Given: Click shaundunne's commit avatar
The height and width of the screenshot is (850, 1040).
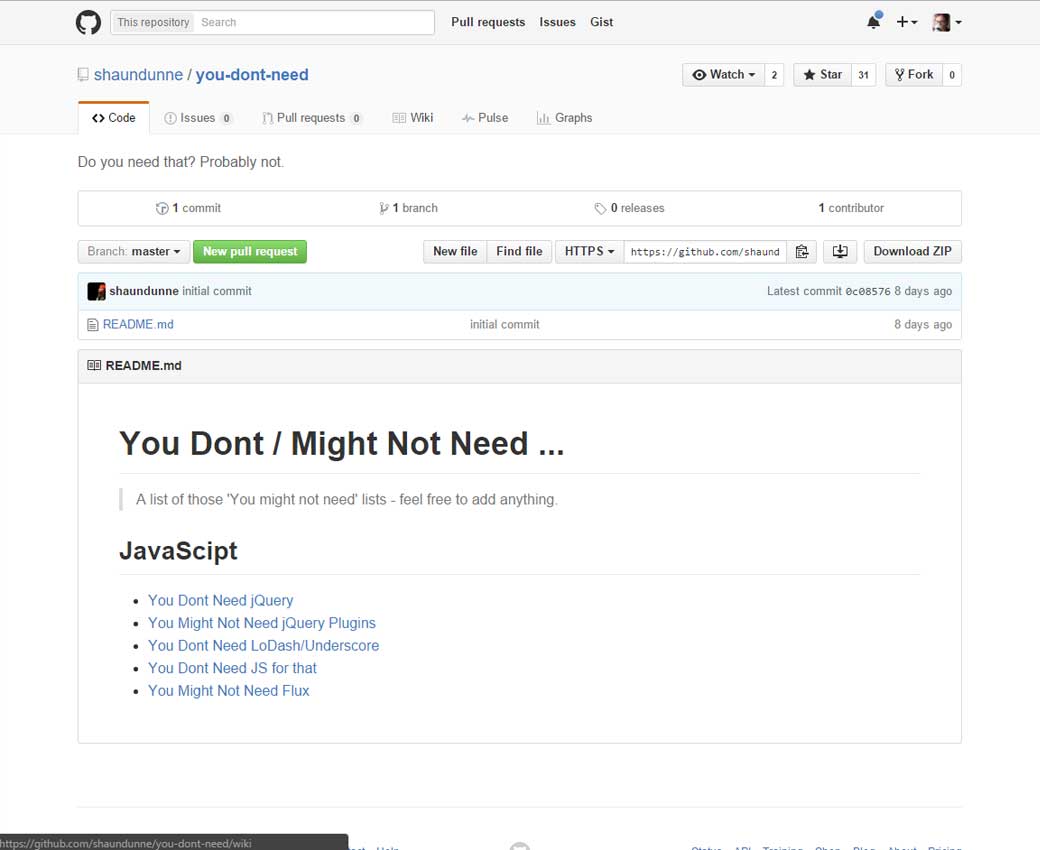Looking at the screenshot, I should tap(96, 291).
